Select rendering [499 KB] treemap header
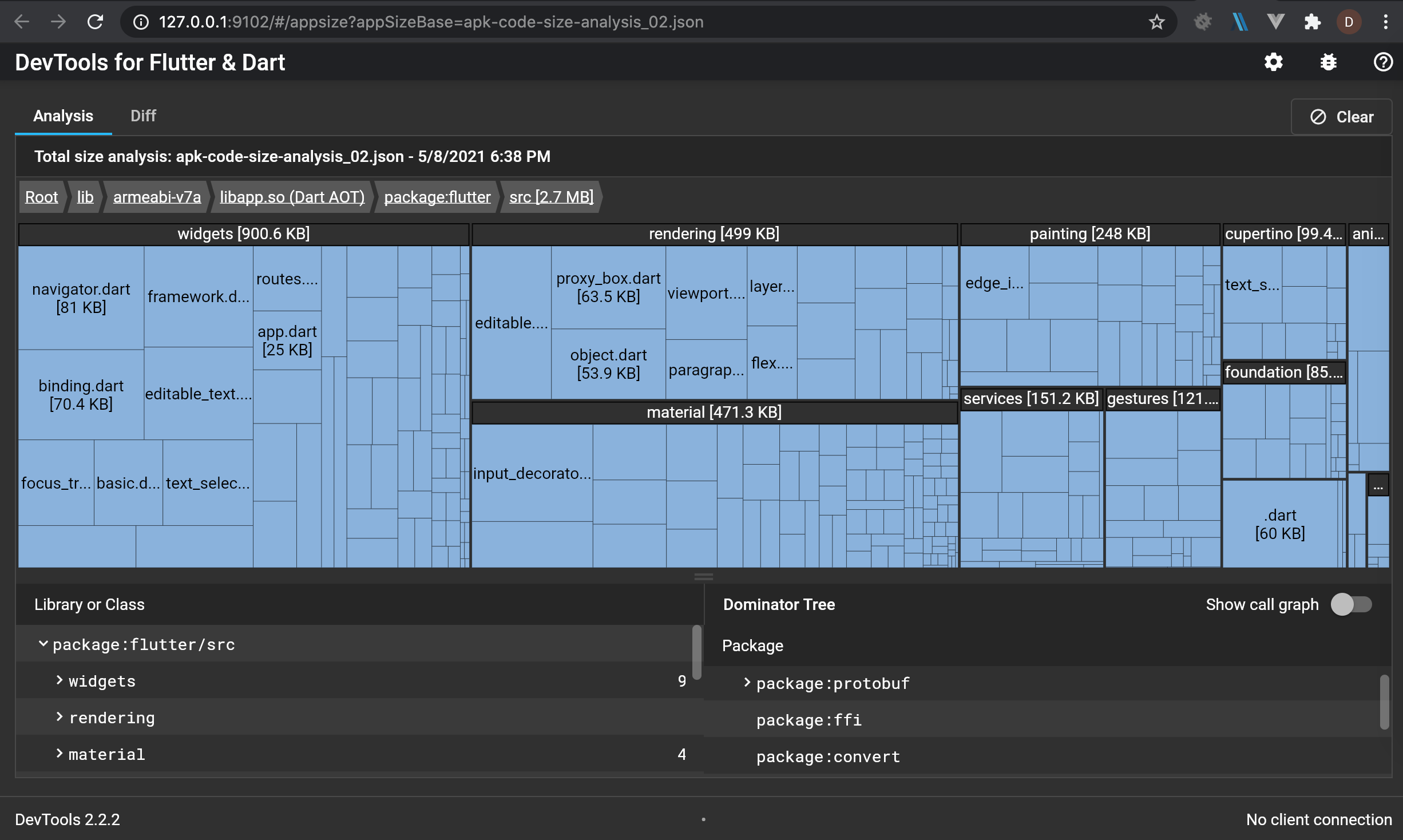 [x=714, y=234]
